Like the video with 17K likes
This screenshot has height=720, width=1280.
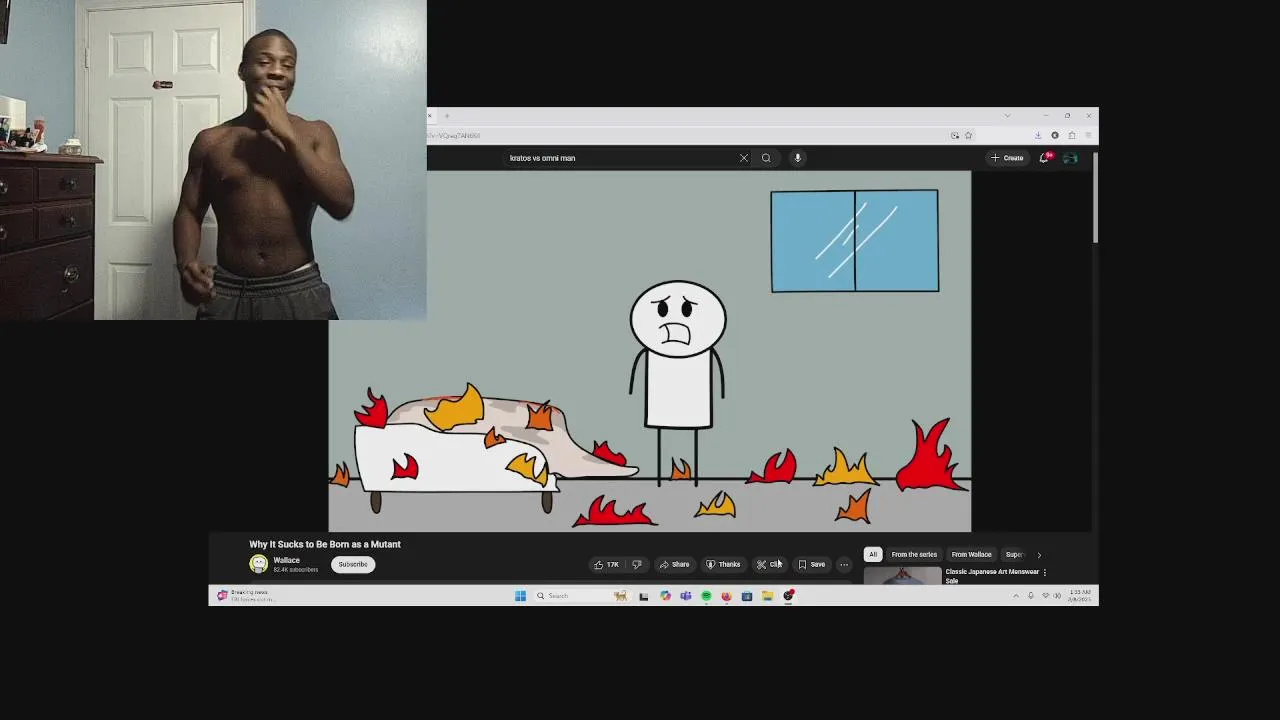coord(607,564)
